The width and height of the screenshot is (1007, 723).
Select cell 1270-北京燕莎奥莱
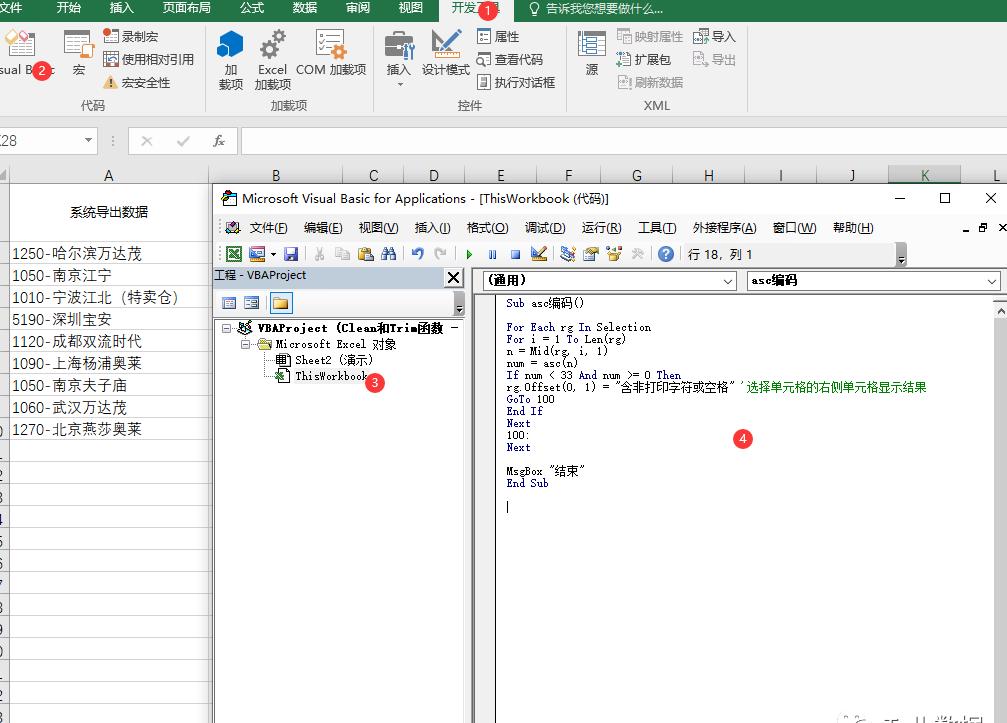[110, 429]
